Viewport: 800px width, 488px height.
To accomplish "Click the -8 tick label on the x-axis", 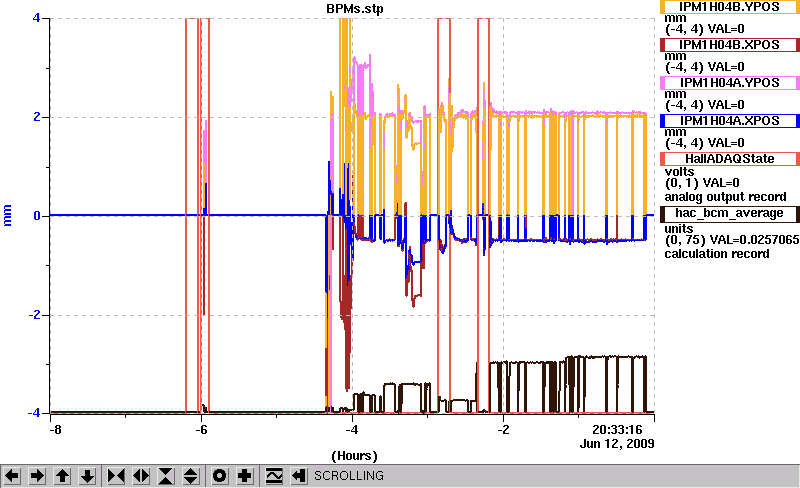I will tap(55, 430).
